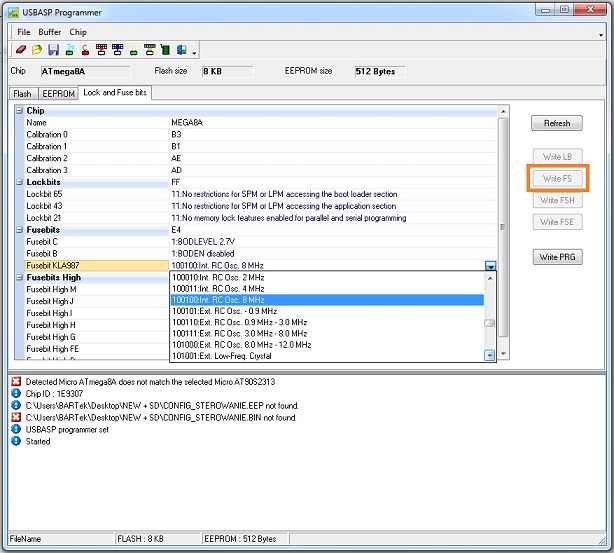Open the overflow arrow at menu bar's right end

(601, 35)
